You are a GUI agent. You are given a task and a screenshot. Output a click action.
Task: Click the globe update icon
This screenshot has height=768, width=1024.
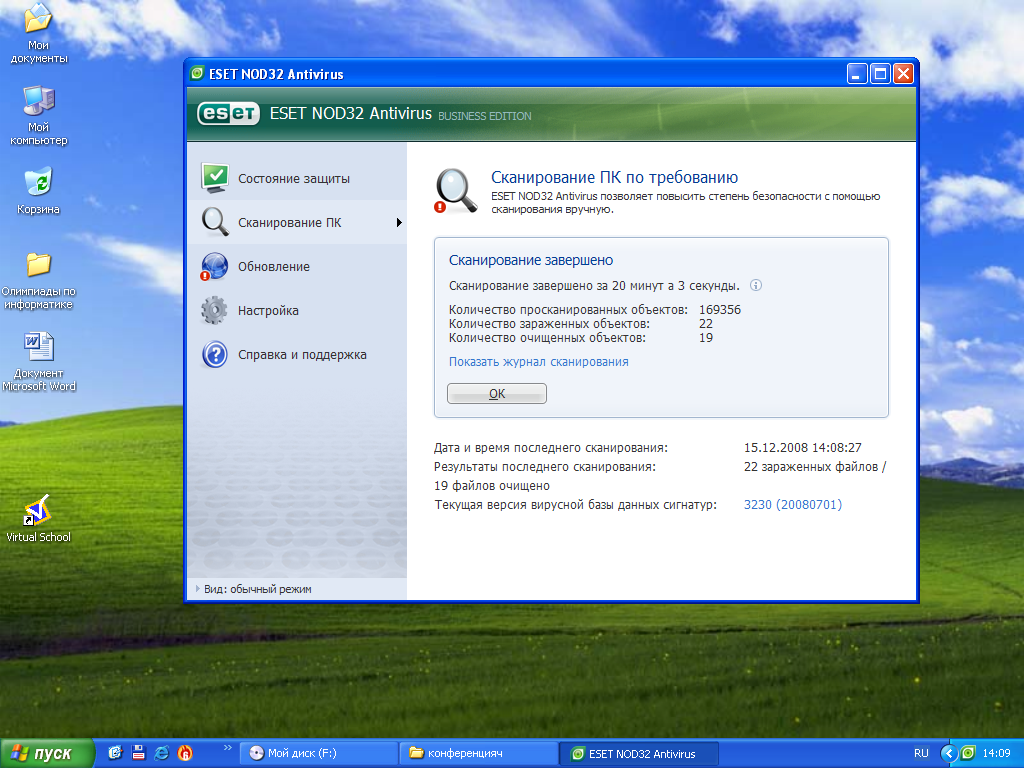[214, 266]
